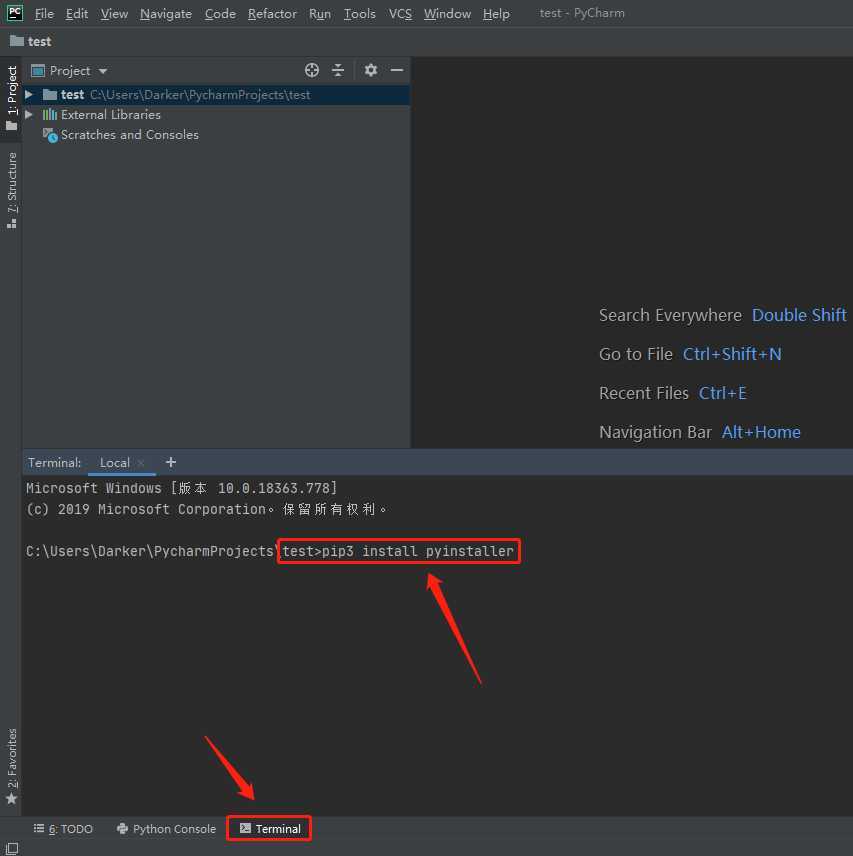The image size is (853, 856).
Task: Click the Alt+Home shortcut hint
Action: coord(761,432)
